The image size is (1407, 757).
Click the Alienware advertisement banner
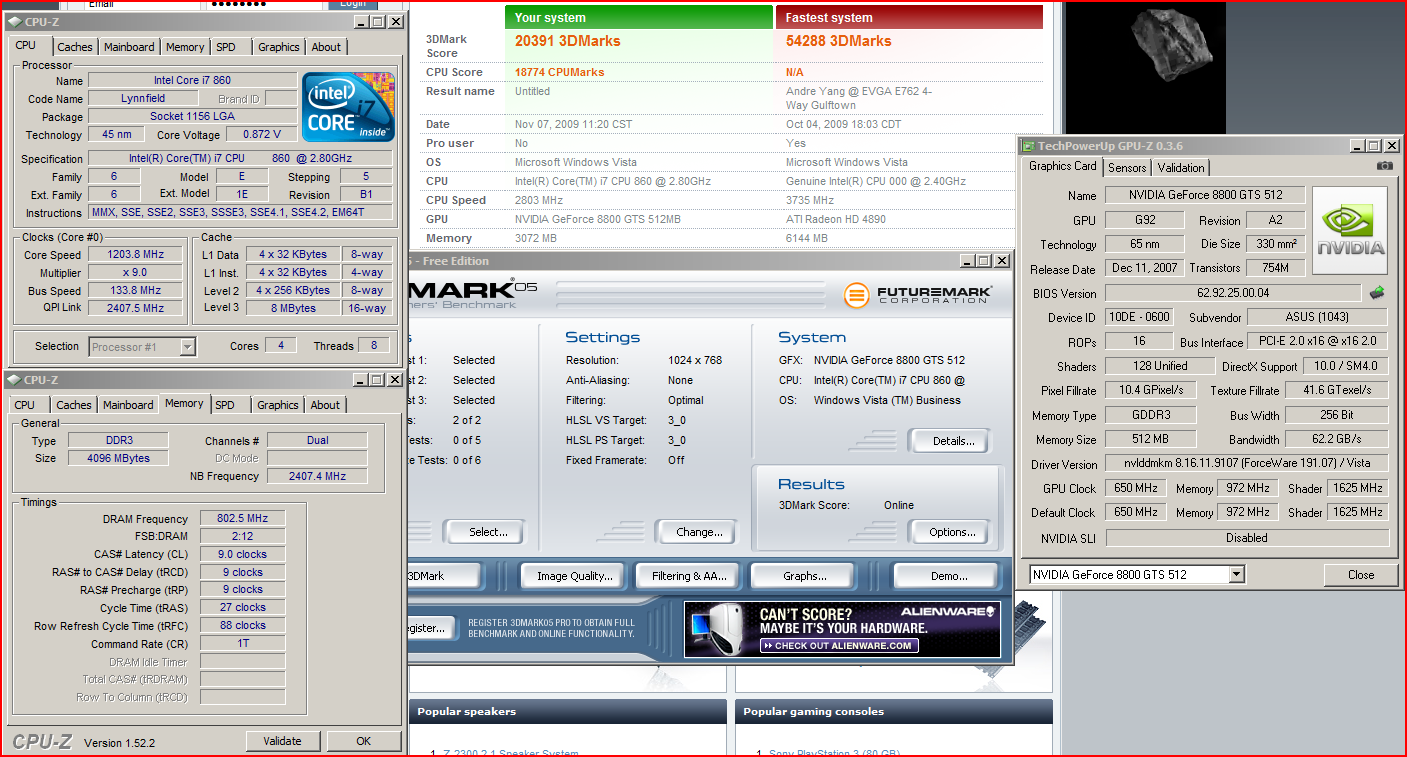(842, 629)
